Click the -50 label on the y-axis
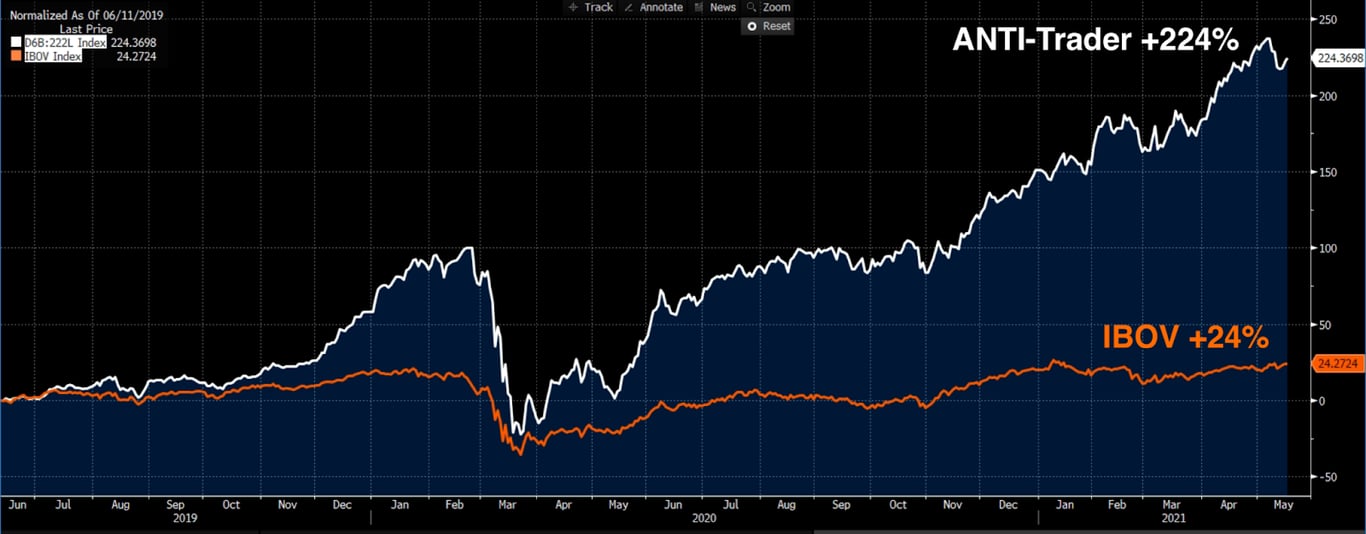This screenshot has width=1366, height=534. tap(1326, 477)
